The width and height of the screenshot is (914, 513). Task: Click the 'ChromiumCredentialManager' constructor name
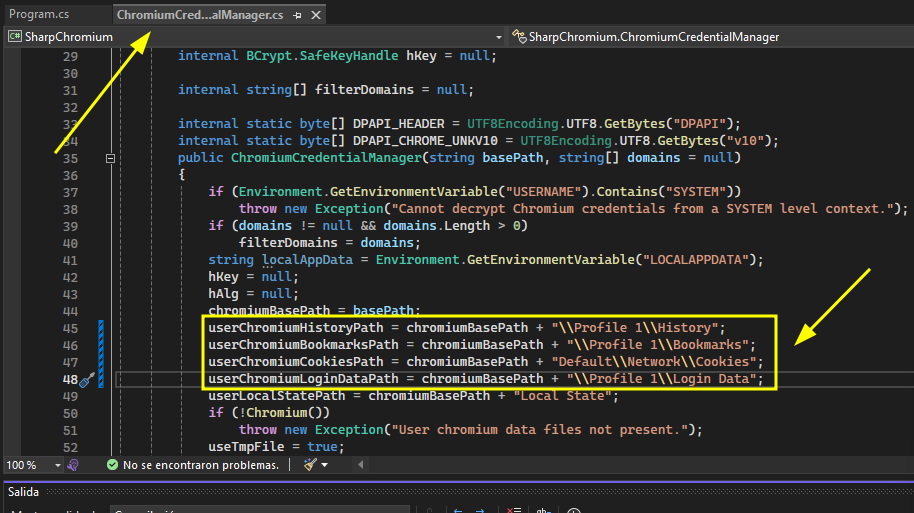click(326, 158)
